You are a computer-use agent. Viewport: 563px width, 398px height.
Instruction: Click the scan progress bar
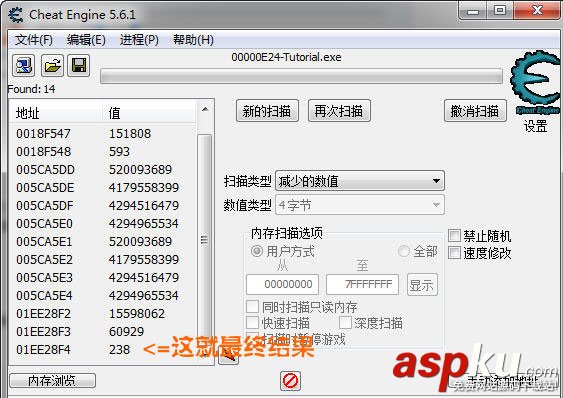(x=301, y=77)
